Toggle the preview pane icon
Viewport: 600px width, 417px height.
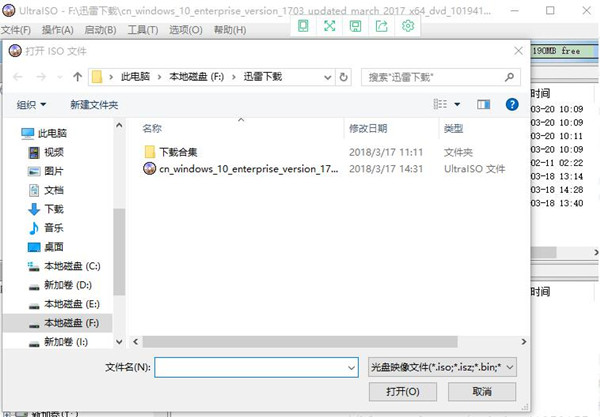483,104
